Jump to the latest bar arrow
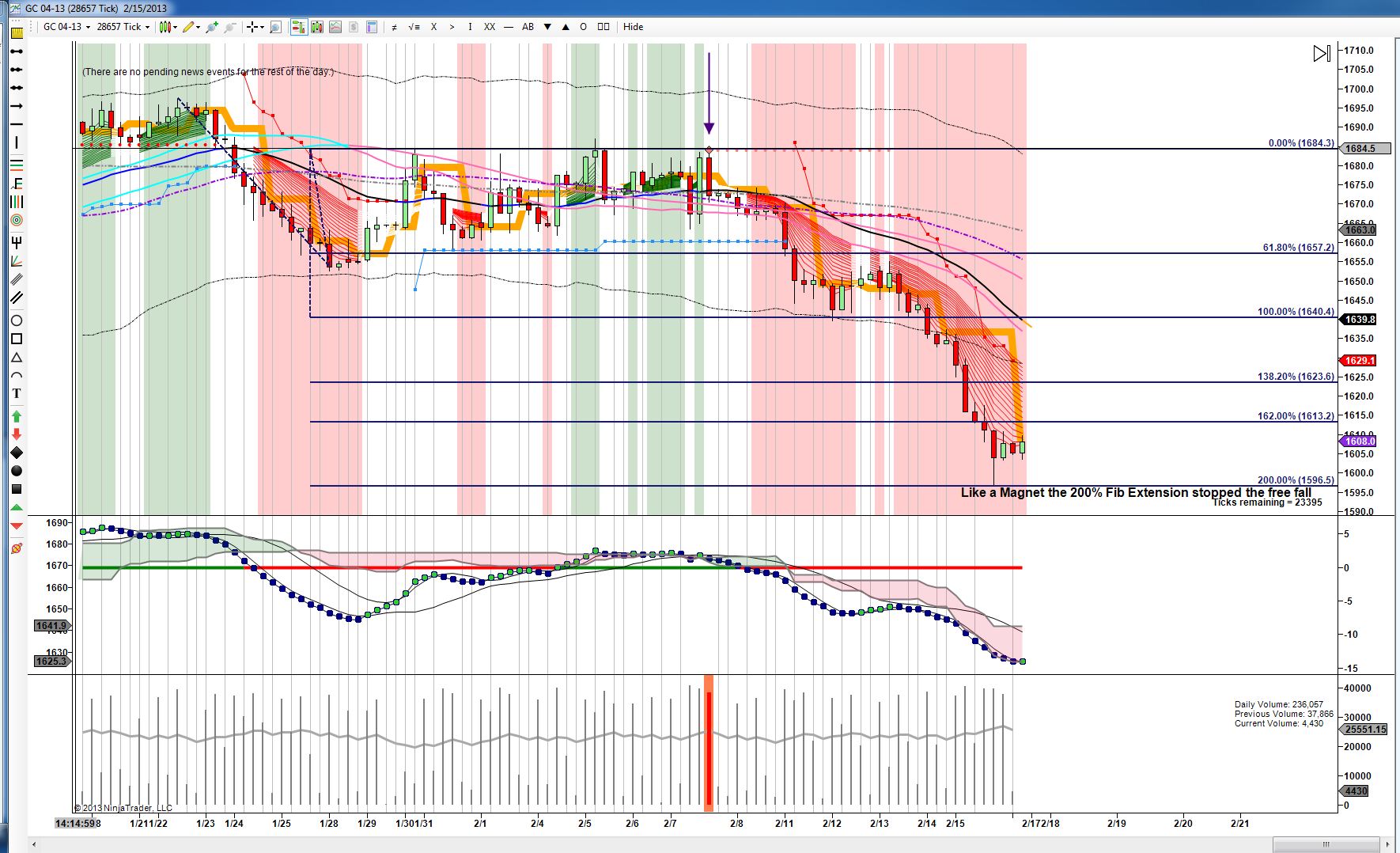1400x853 pixels. click(1322, 54)
